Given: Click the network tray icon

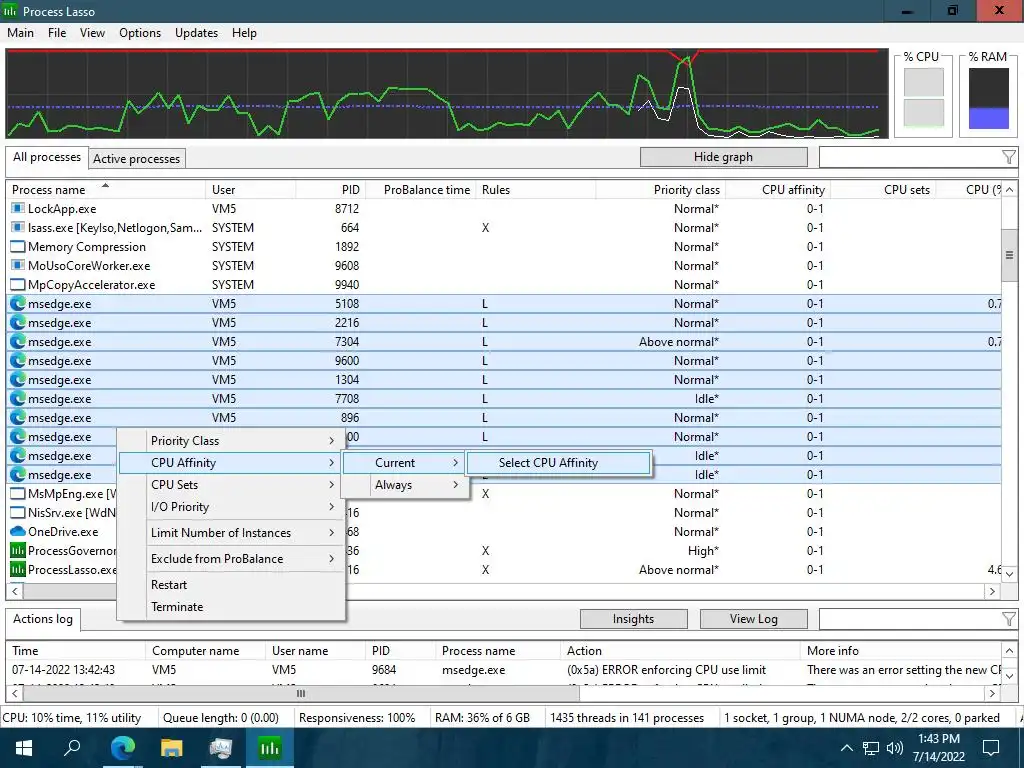Looking at the screenshot, I should tap(871, 748).
